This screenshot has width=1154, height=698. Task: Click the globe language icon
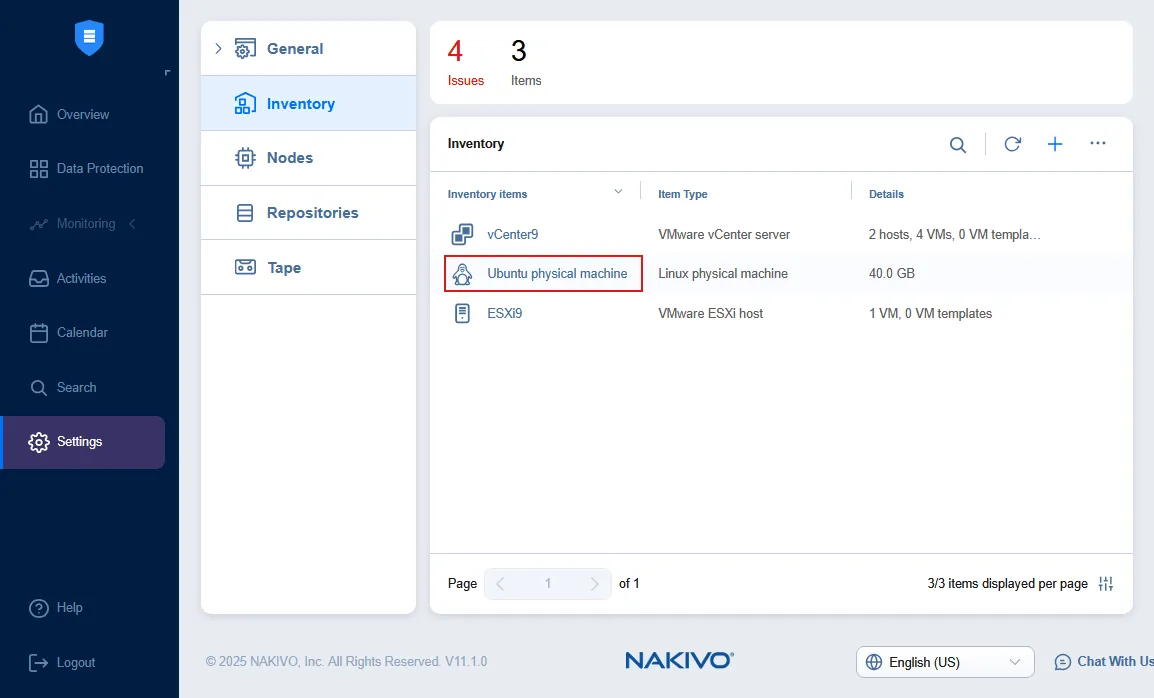click(x=874, y=662)
